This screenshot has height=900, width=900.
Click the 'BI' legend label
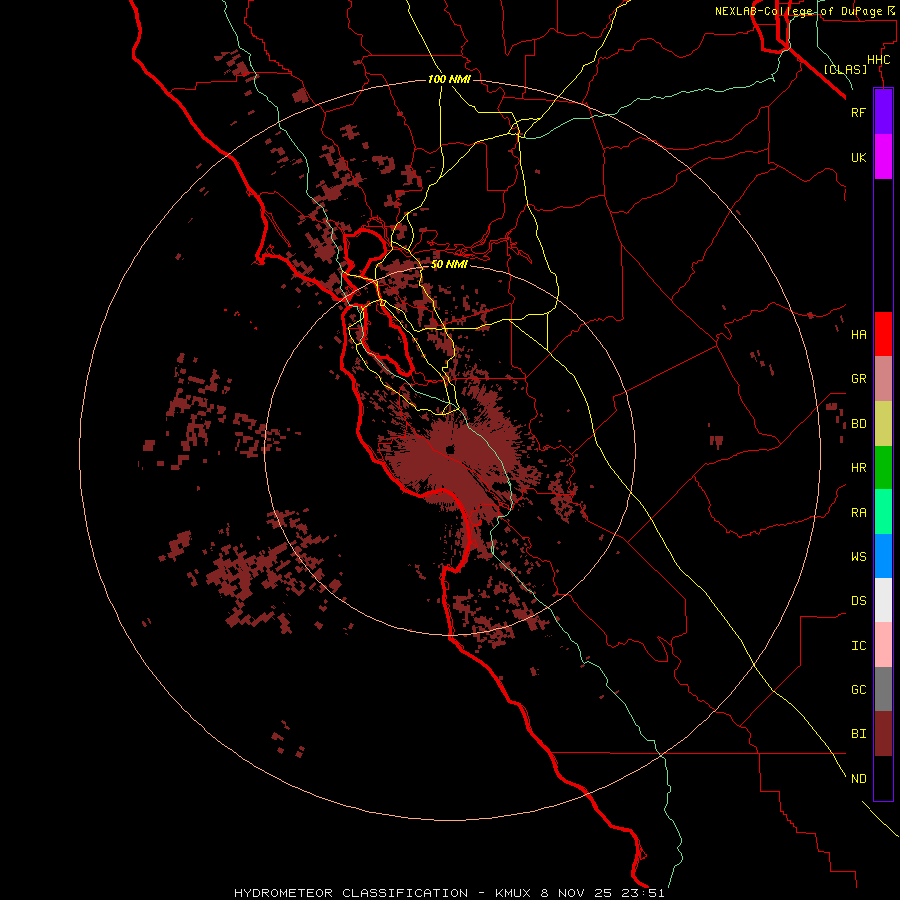coord(858,734)
